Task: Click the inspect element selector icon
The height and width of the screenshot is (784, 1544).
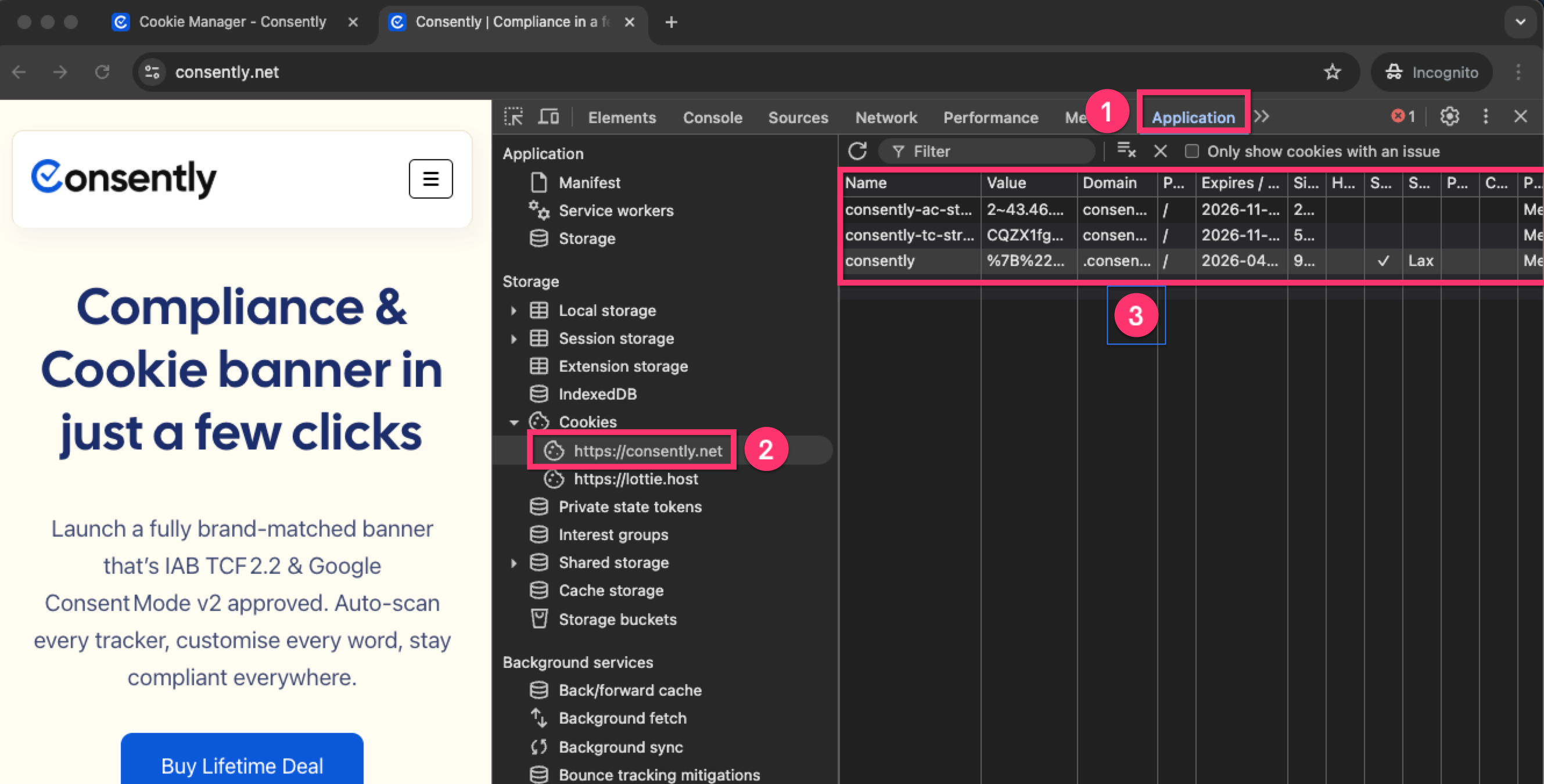Action: click(x=513, y=116)
